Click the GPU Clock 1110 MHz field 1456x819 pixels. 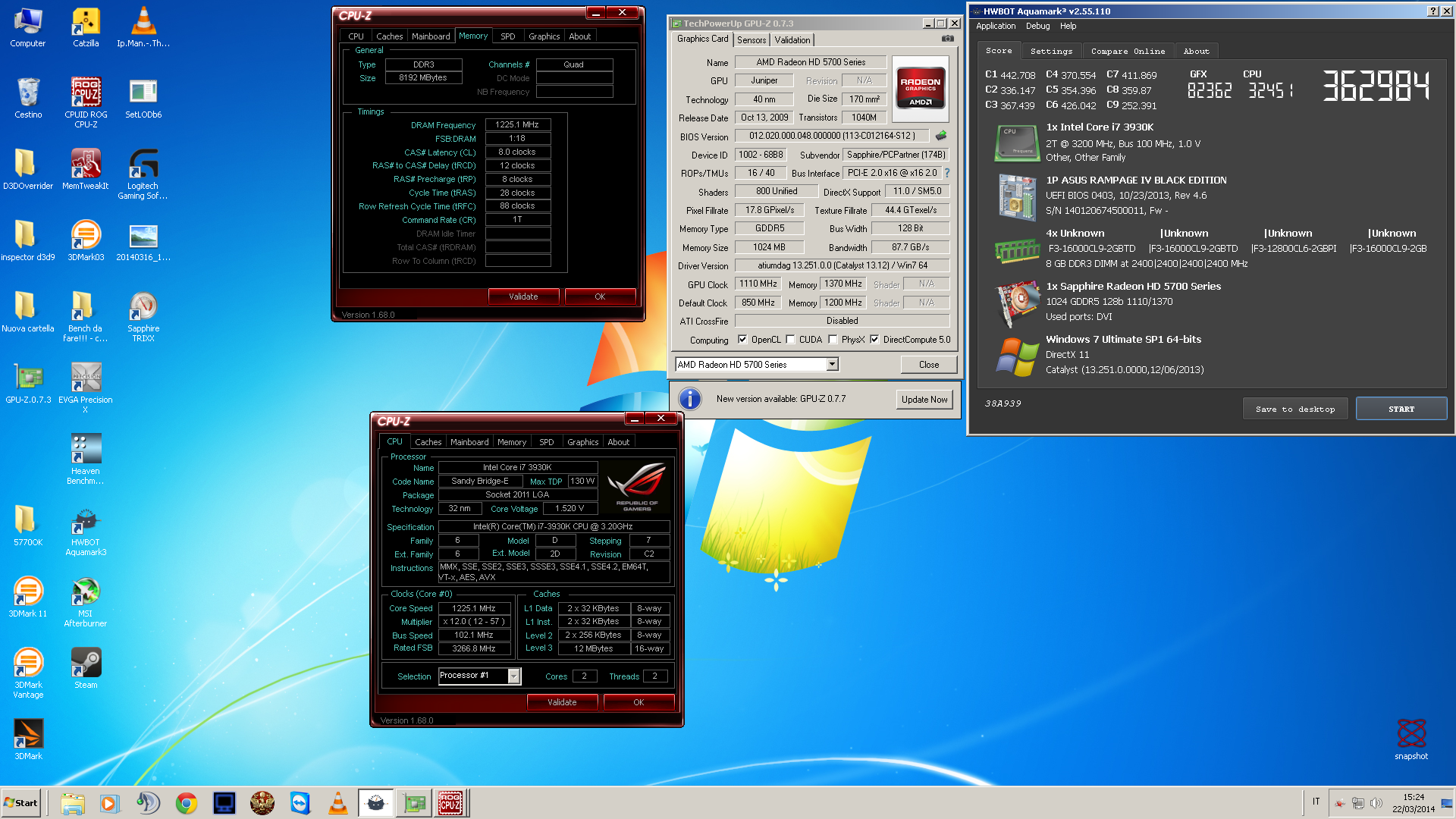[758, 284]
